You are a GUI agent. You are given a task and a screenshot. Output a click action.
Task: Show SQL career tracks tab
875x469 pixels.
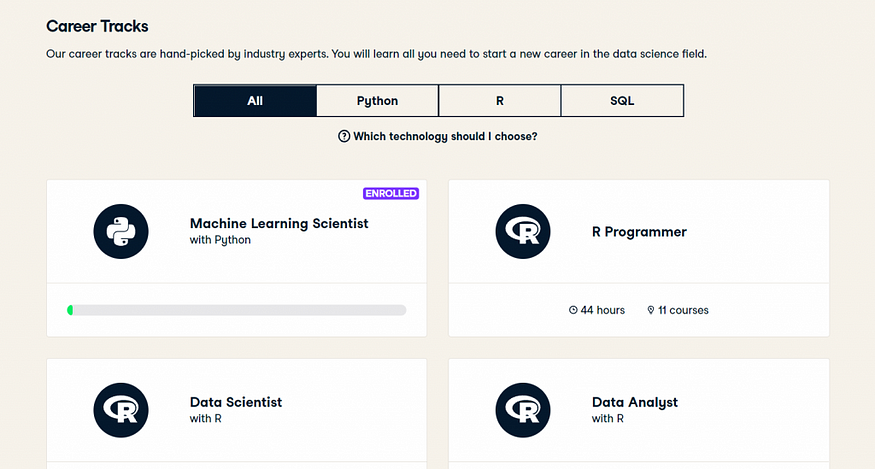click(622, 101)
